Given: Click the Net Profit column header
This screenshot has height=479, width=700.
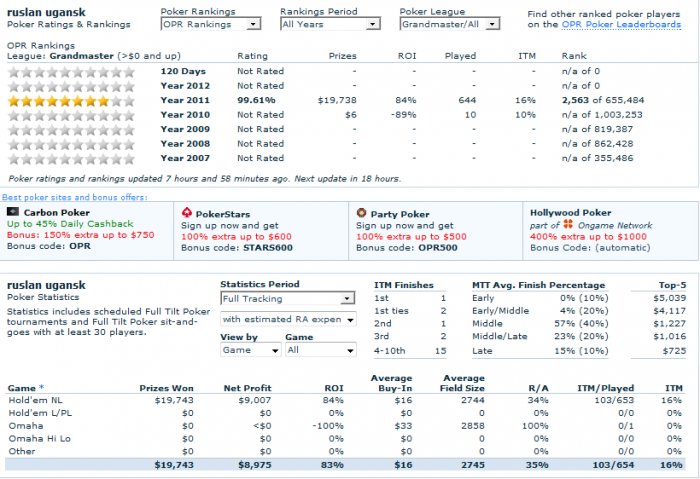Looking at the screenshot, I should pos(247,388).
